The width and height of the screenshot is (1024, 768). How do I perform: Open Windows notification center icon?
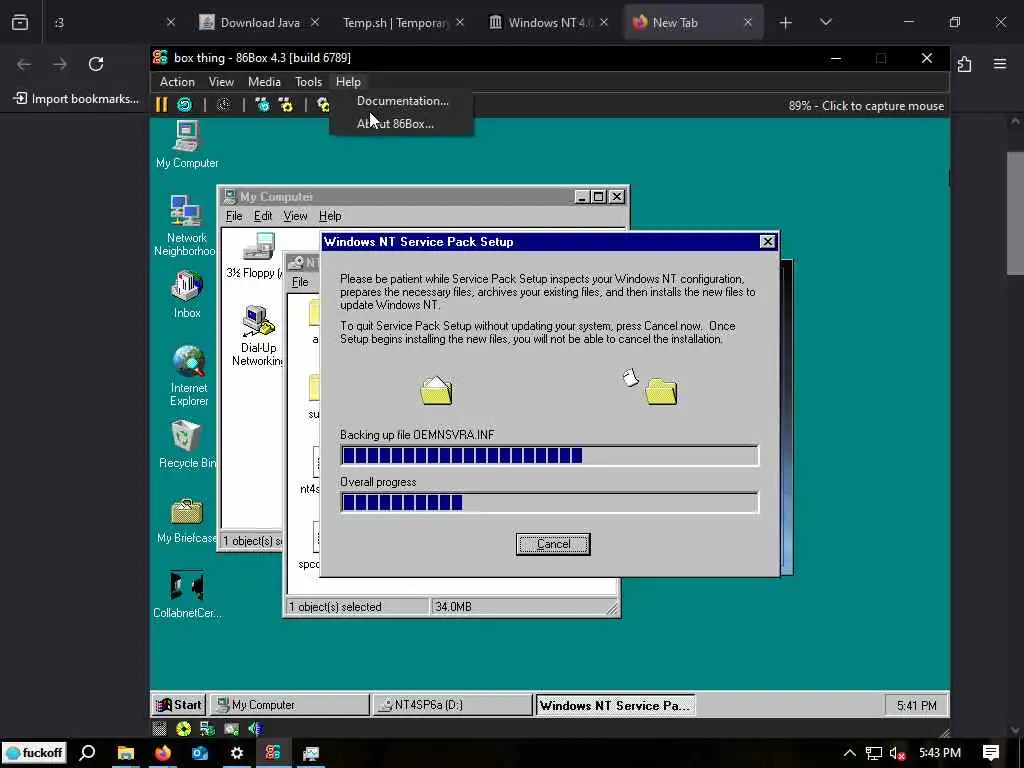[x=991, y=752]
